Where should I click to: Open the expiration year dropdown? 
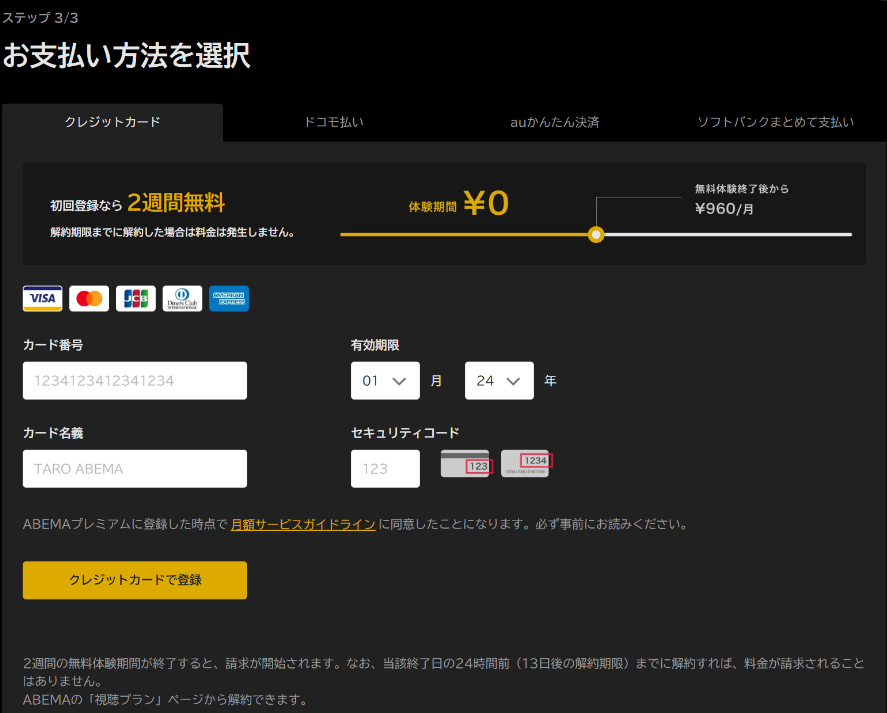(x=499, y=381)
